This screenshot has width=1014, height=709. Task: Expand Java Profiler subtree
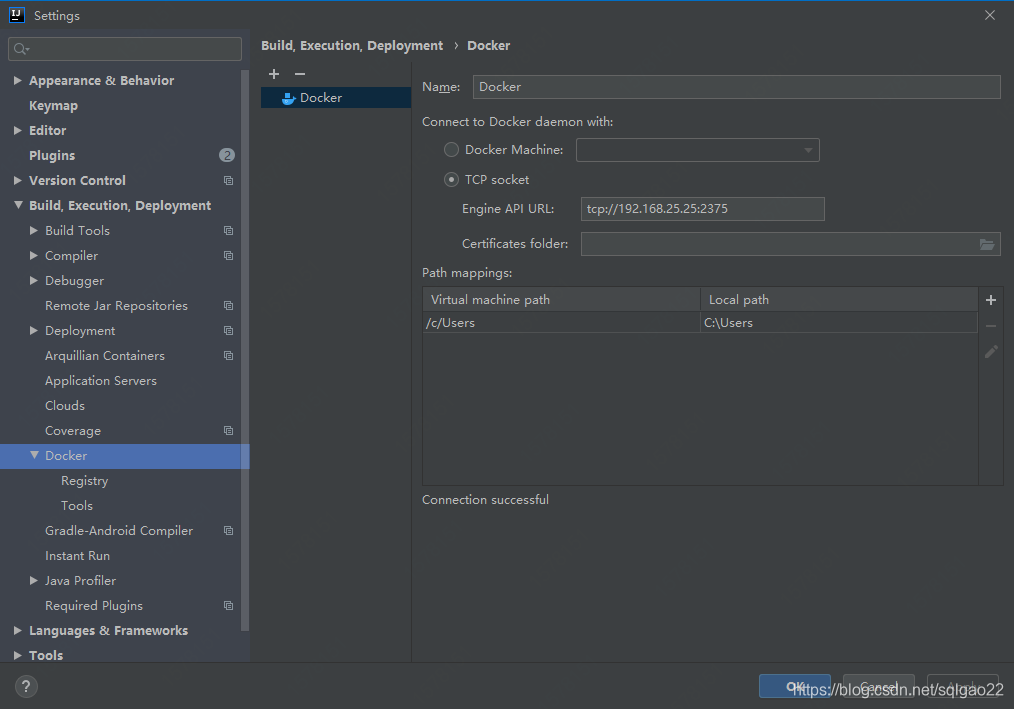[x=34, y=580]
